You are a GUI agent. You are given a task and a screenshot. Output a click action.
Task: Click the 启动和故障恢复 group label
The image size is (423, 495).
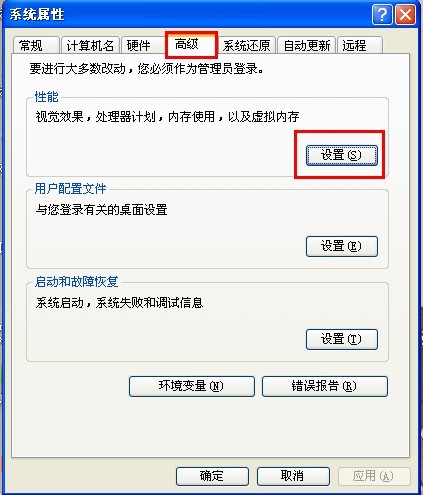point(77,282)
